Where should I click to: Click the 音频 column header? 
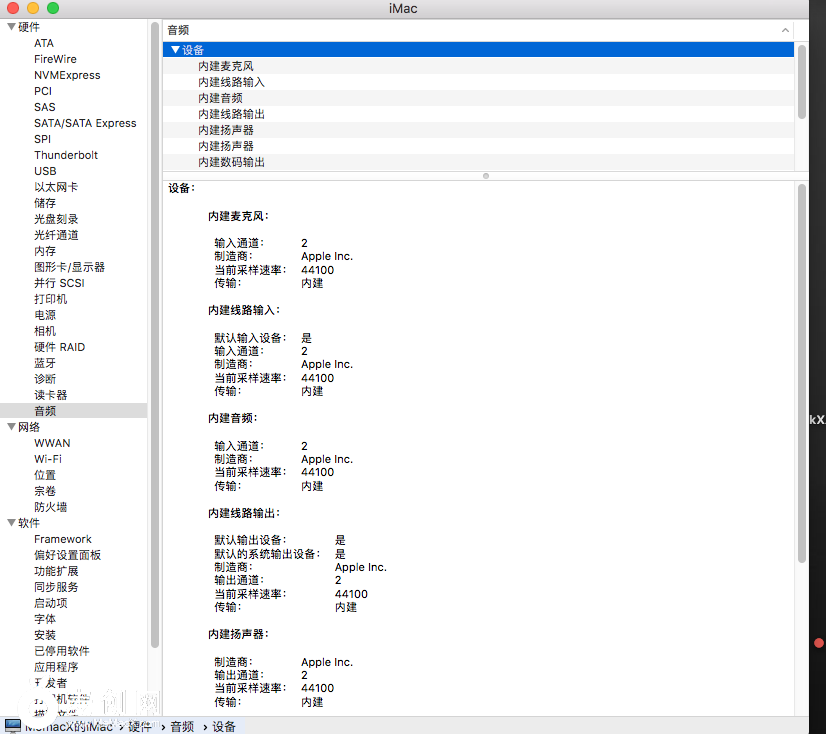pyautogui.click(x=178, y=31)
